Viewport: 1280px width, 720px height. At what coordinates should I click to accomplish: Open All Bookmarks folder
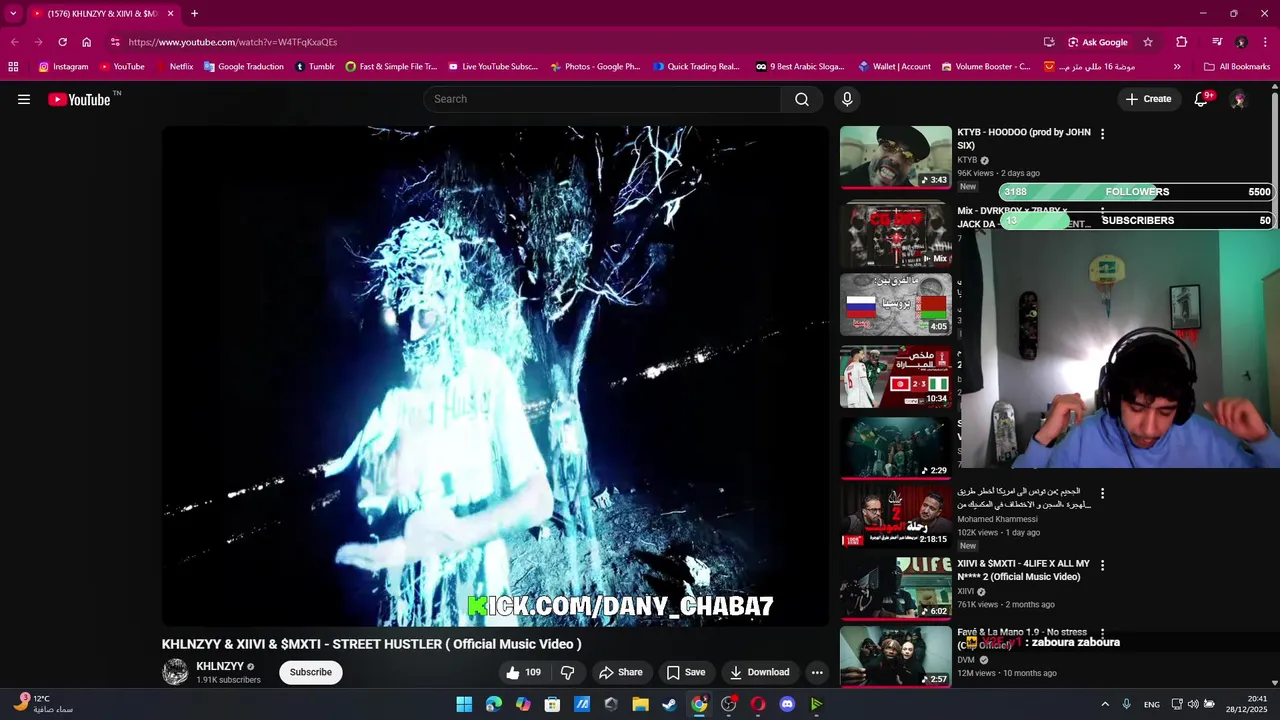pyautogui.click(x=1237, y=67)
